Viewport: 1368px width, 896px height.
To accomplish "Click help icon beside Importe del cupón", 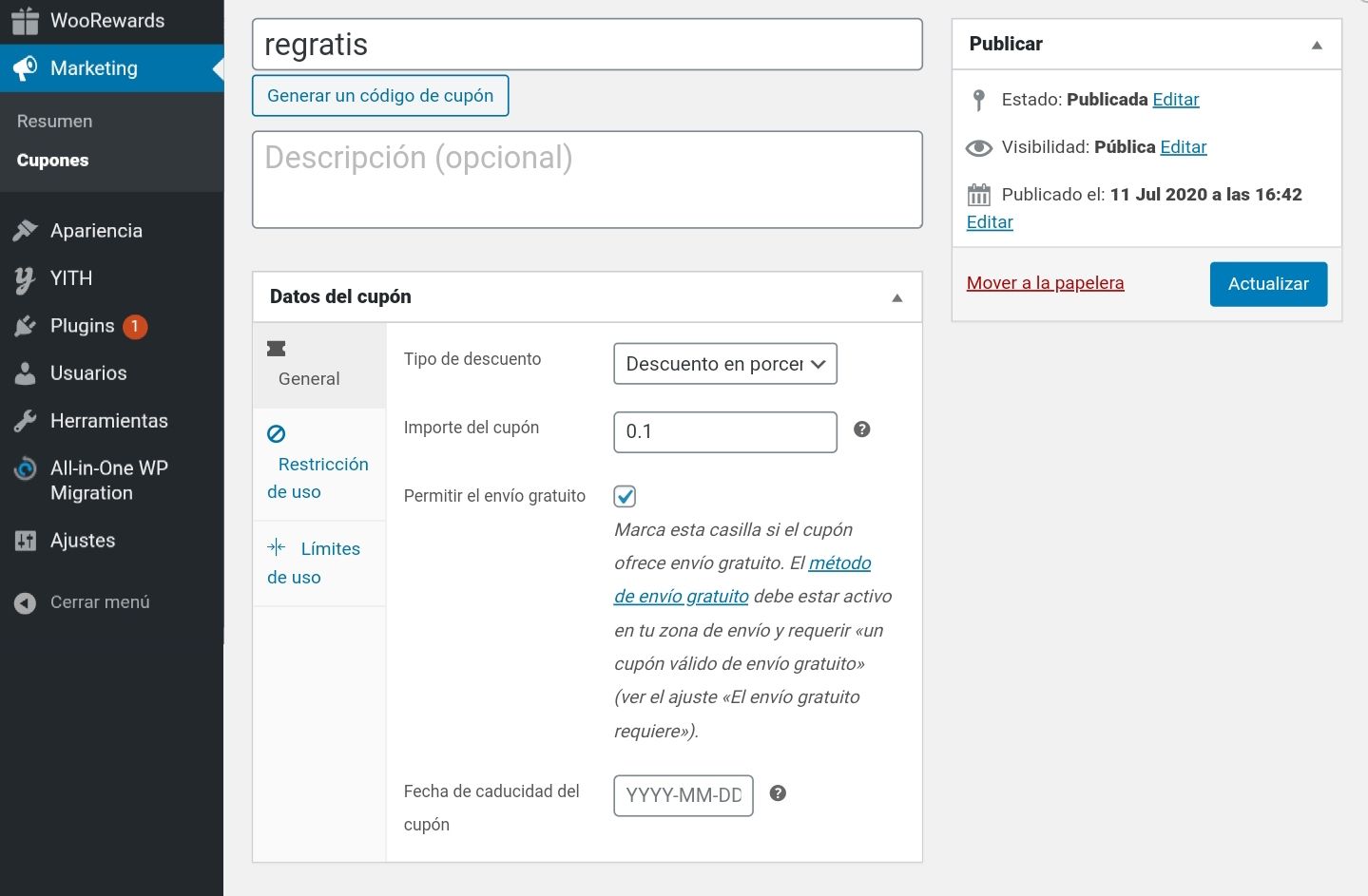I will (x=862, y=429).
